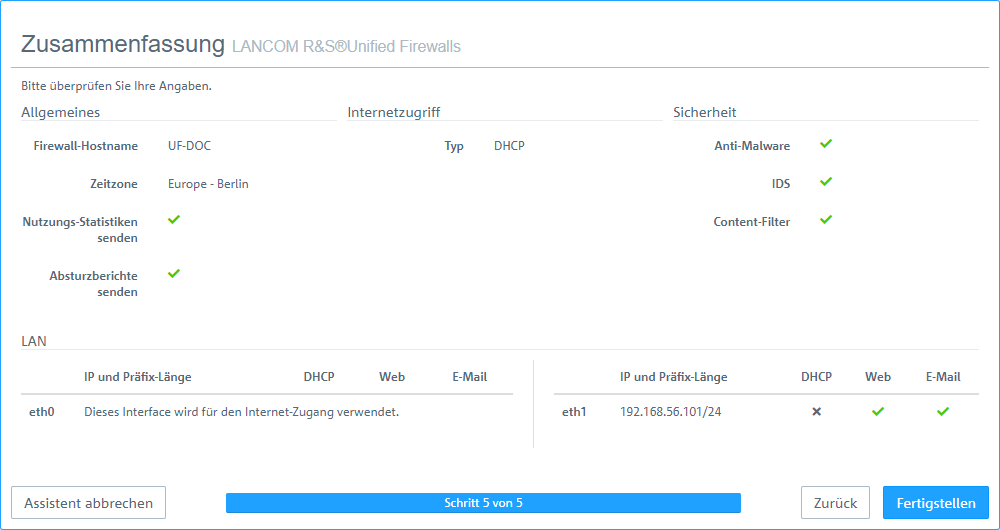This screenshot has height=530, width=1000.
Task: Click the Schritt 5 von 5 progress bar
Action: click(483, 503)
